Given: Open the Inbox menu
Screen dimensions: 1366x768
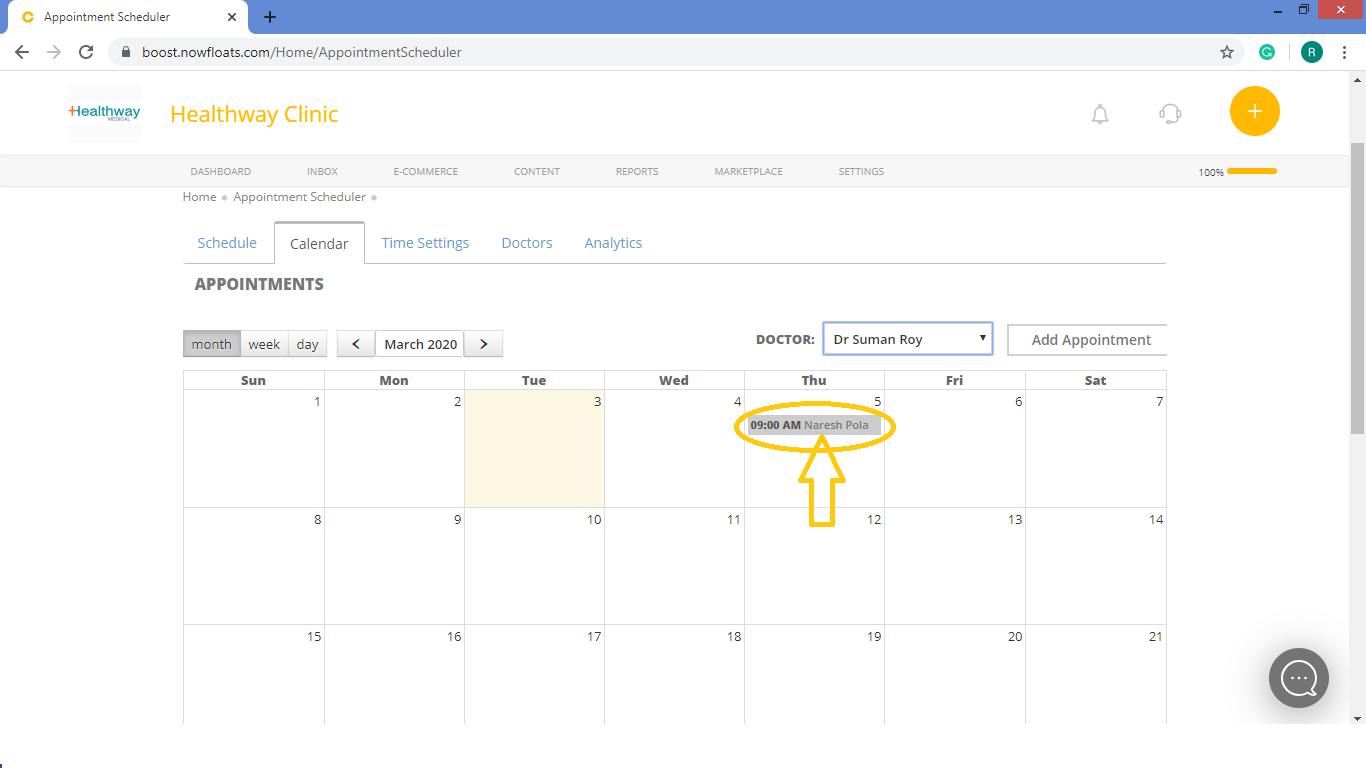Looking at the screenshot, I should (x=322, y=171).
